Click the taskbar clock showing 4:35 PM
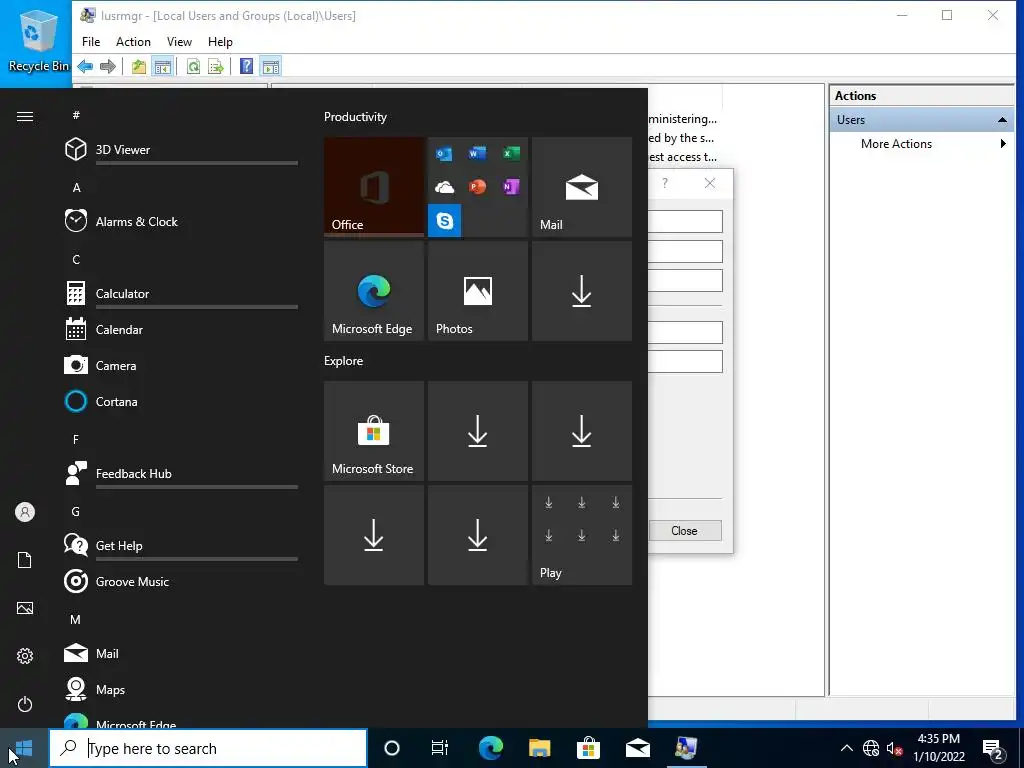 pos(938,748)
